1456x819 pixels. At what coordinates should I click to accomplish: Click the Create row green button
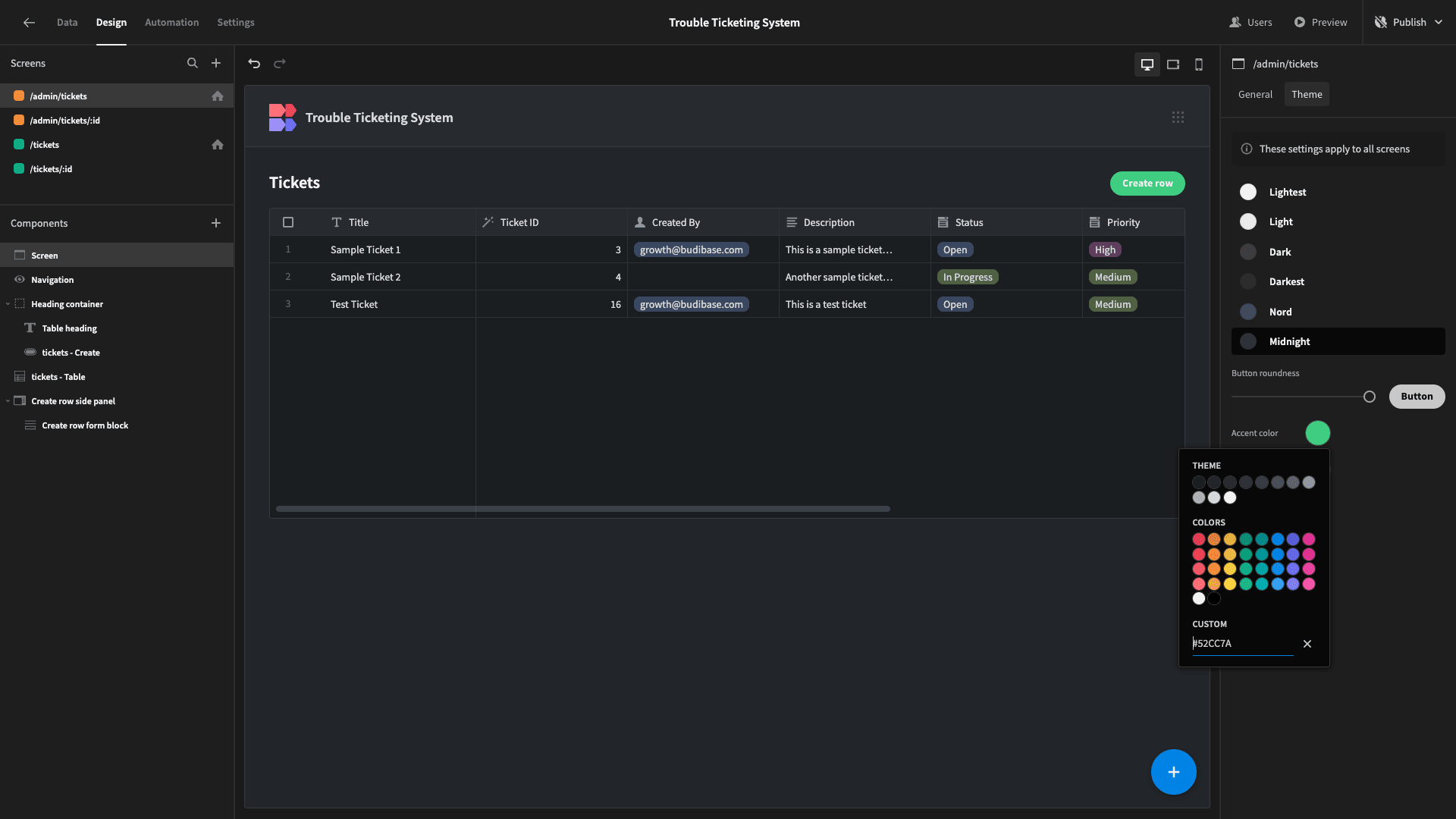point(1146,183)
